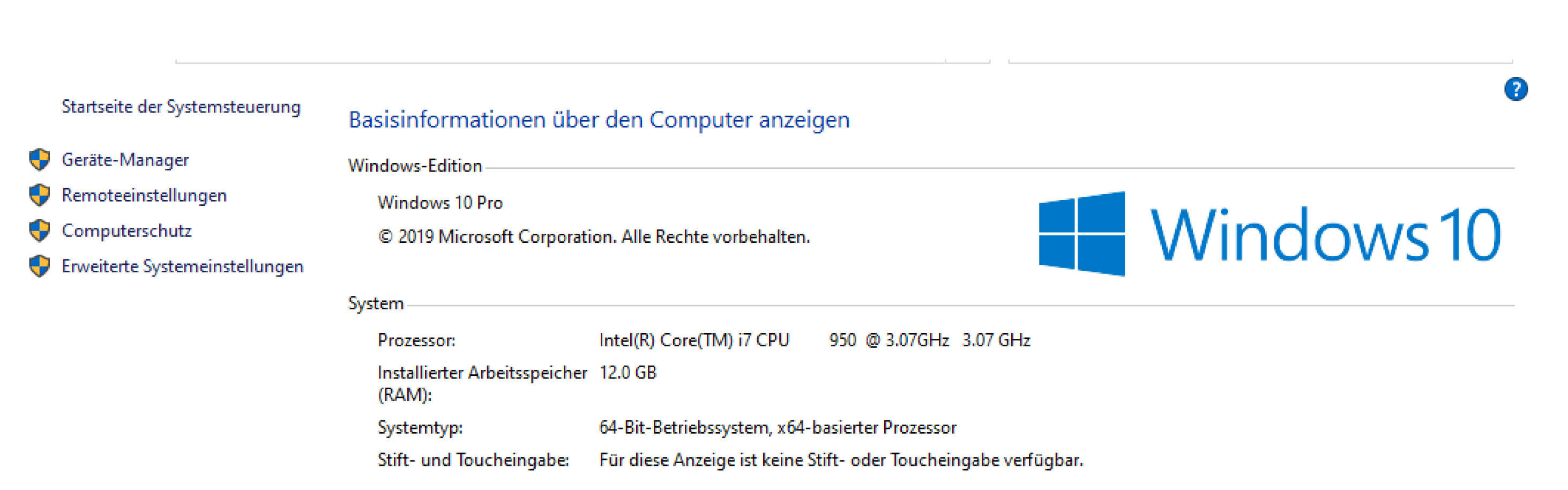This screenshot has height=490, width=1568.
Task: Click the heading Basisinformationen über den Computer anzeigen
Action: click(x=599, y=120)
